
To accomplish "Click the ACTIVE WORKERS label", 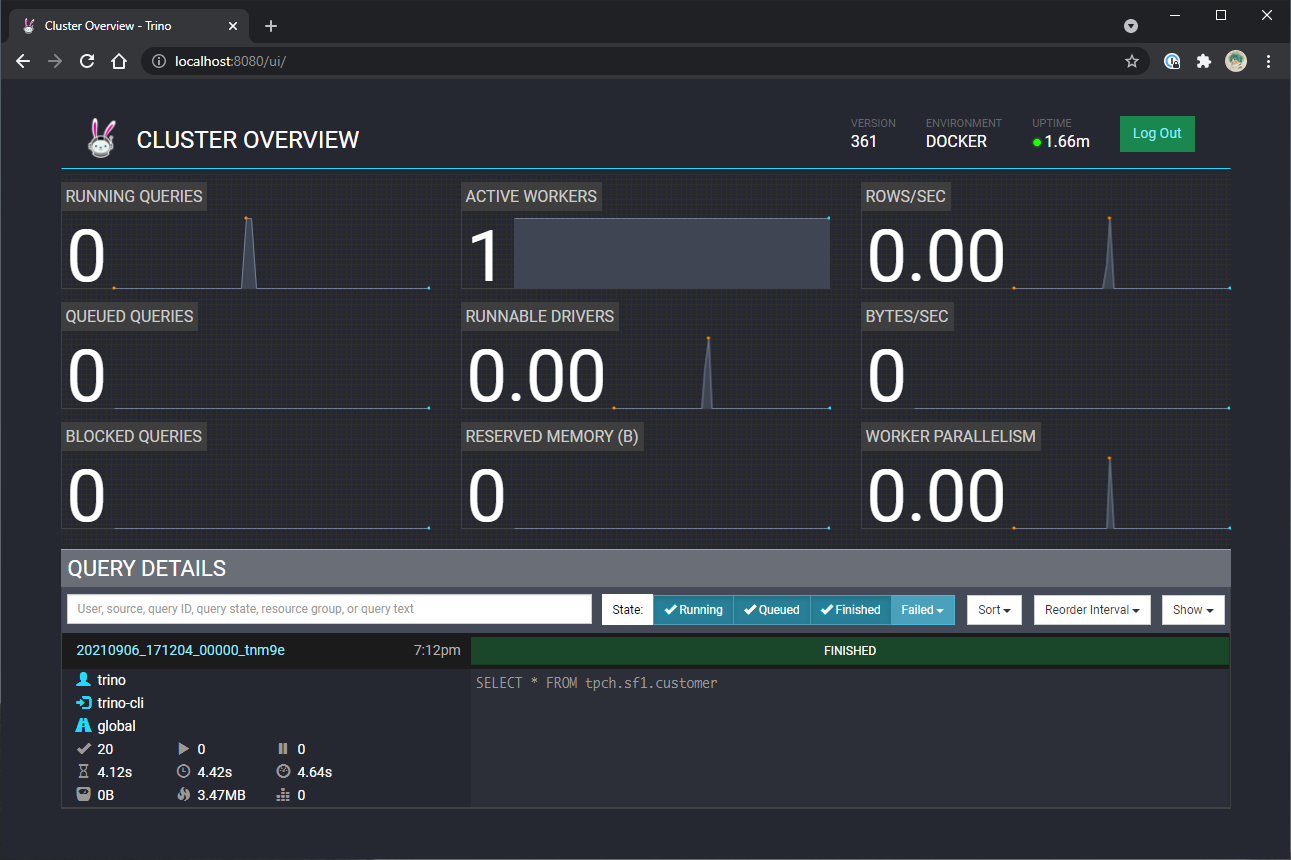I will (x=531, y=196).
